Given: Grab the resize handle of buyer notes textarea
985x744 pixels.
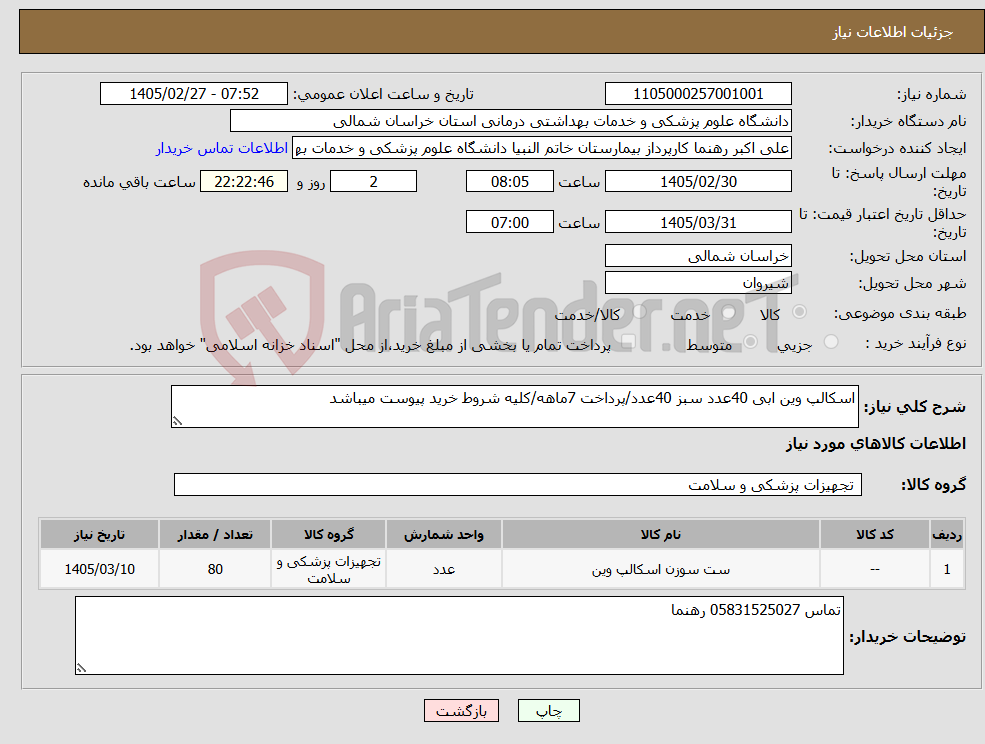Looking at the screenshot, I should 81,669.
